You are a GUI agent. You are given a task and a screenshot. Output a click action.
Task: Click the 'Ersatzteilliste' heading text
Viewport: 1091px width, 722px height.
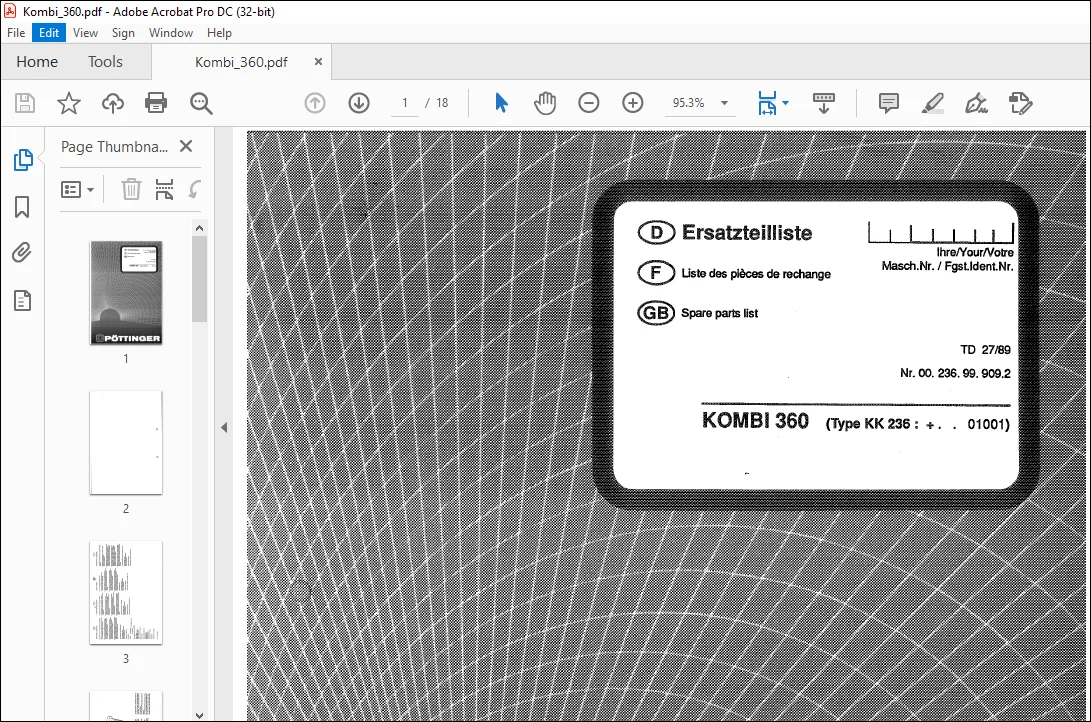[x=747, y=232]
